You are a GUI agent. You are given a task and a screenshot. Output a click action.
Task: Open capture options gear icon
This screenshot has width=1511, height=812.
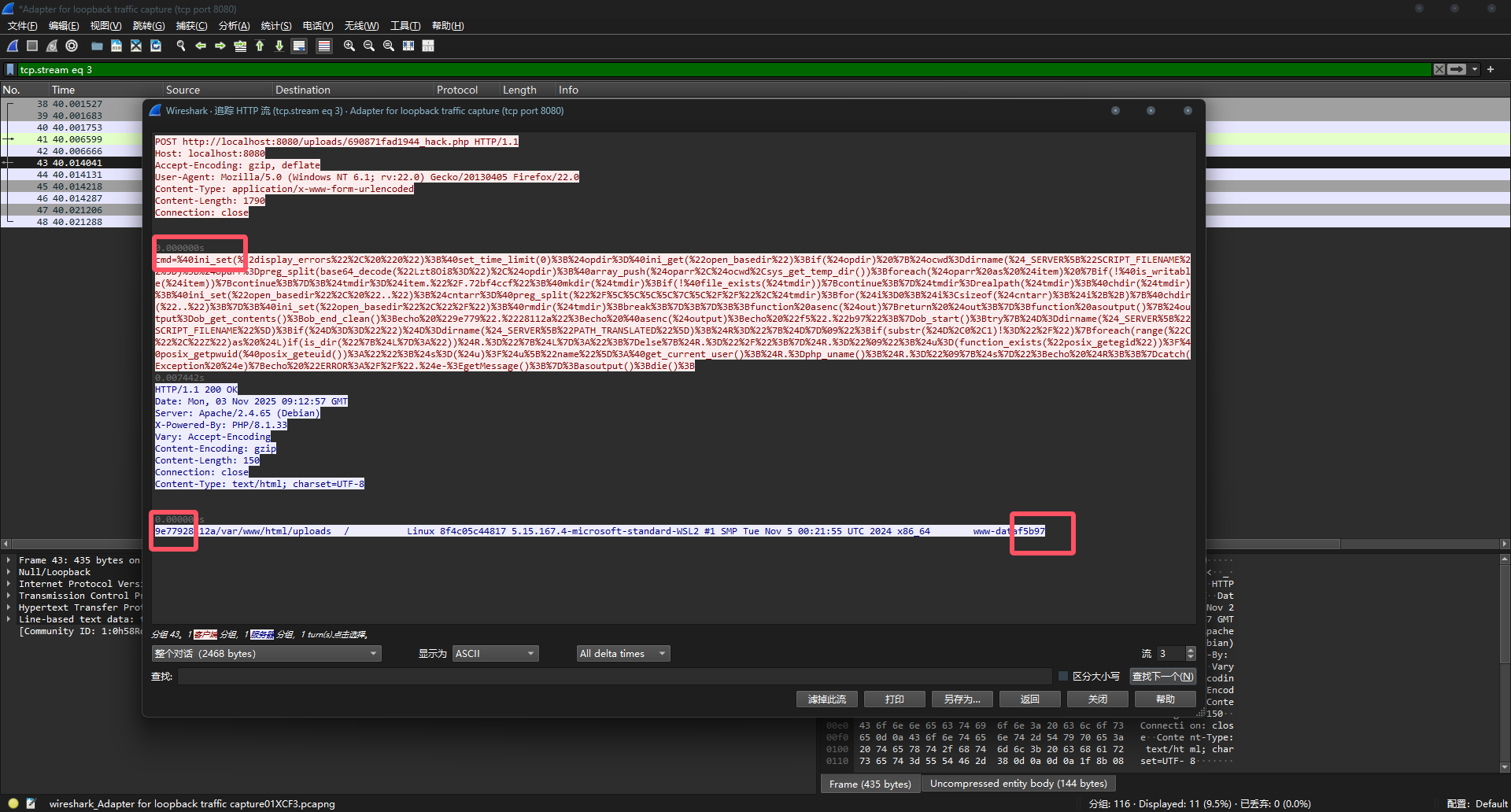click(x=72, y=46)
